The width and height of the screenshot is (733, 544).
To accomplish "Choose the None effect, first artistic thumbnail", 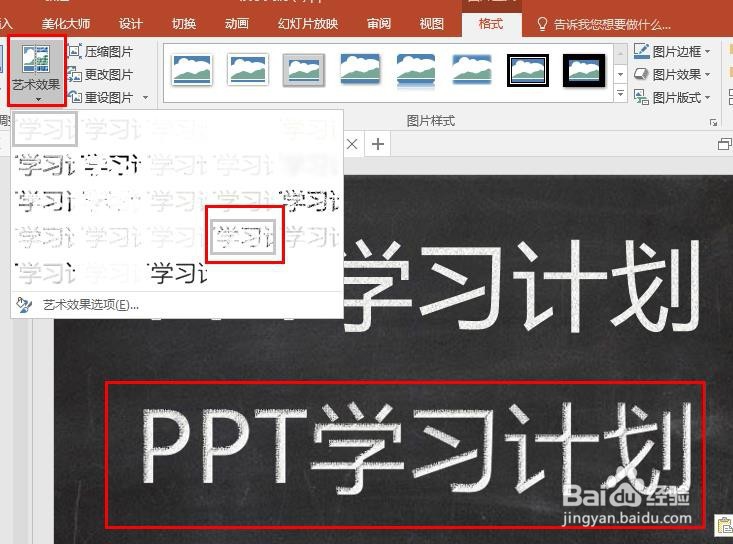I will [45, 129].
